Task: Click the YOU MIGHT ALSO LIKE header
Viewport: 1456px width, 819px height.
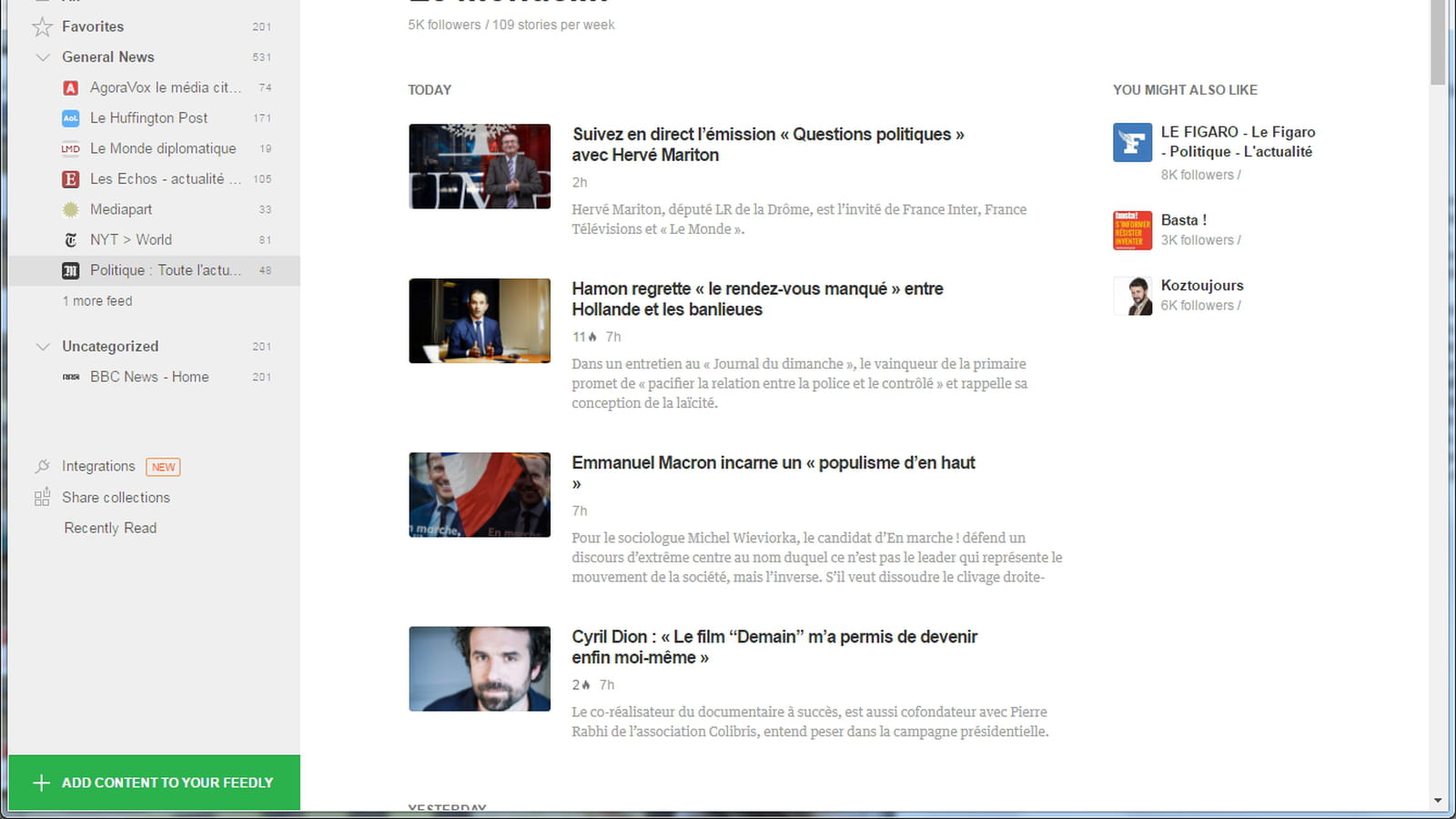Action: pyautogui.click(x=1185, y=90)
